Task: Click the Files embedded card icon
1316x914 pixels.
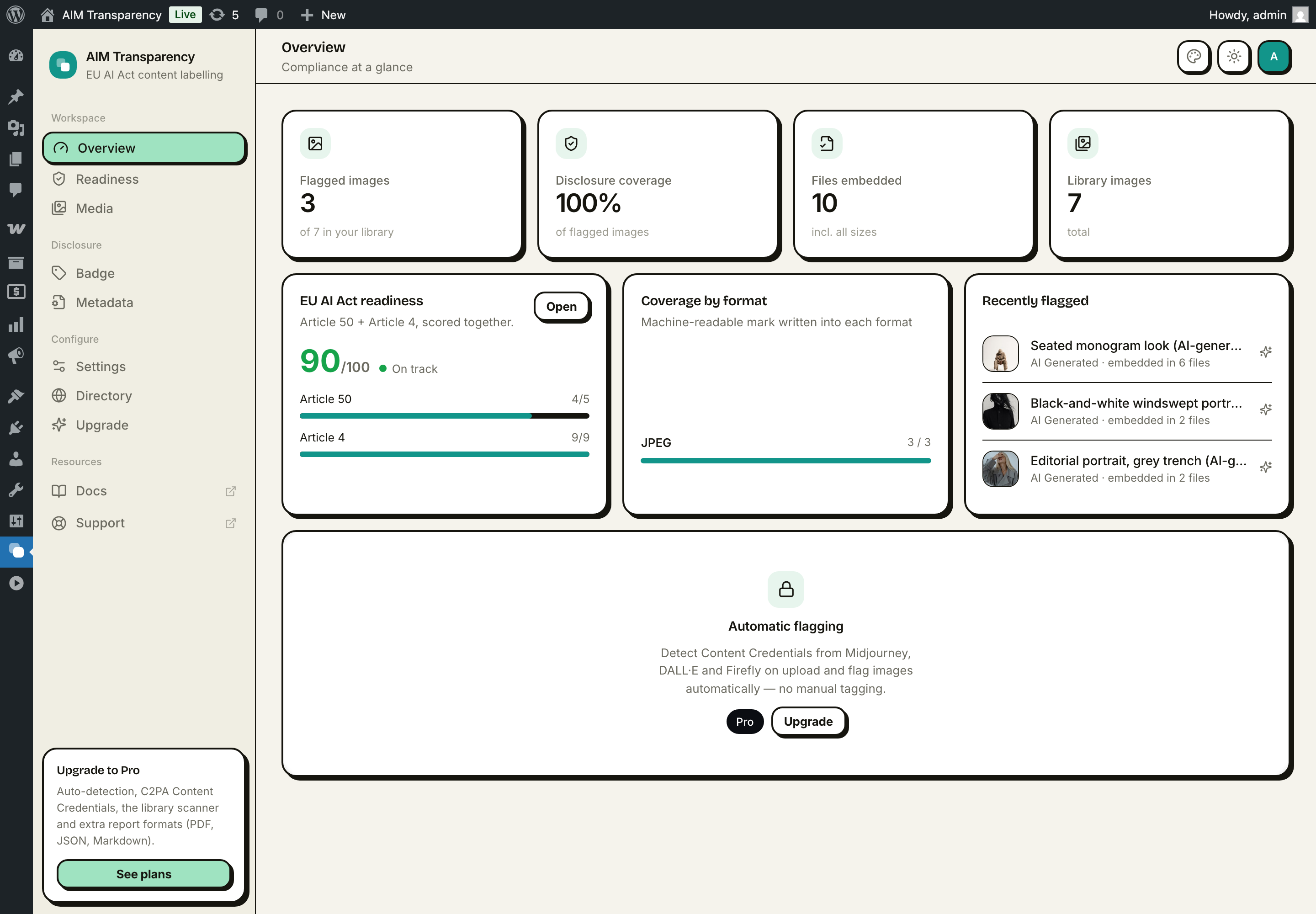Action: 827,143
